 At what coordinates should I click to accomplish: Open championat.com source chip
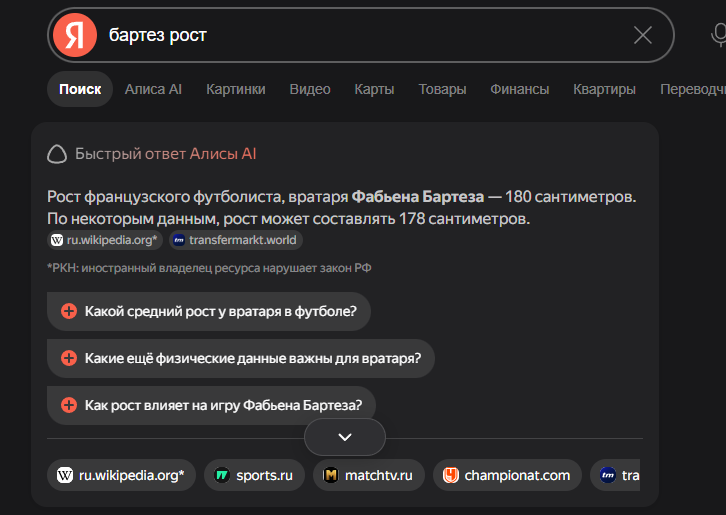tap(507, 475)
